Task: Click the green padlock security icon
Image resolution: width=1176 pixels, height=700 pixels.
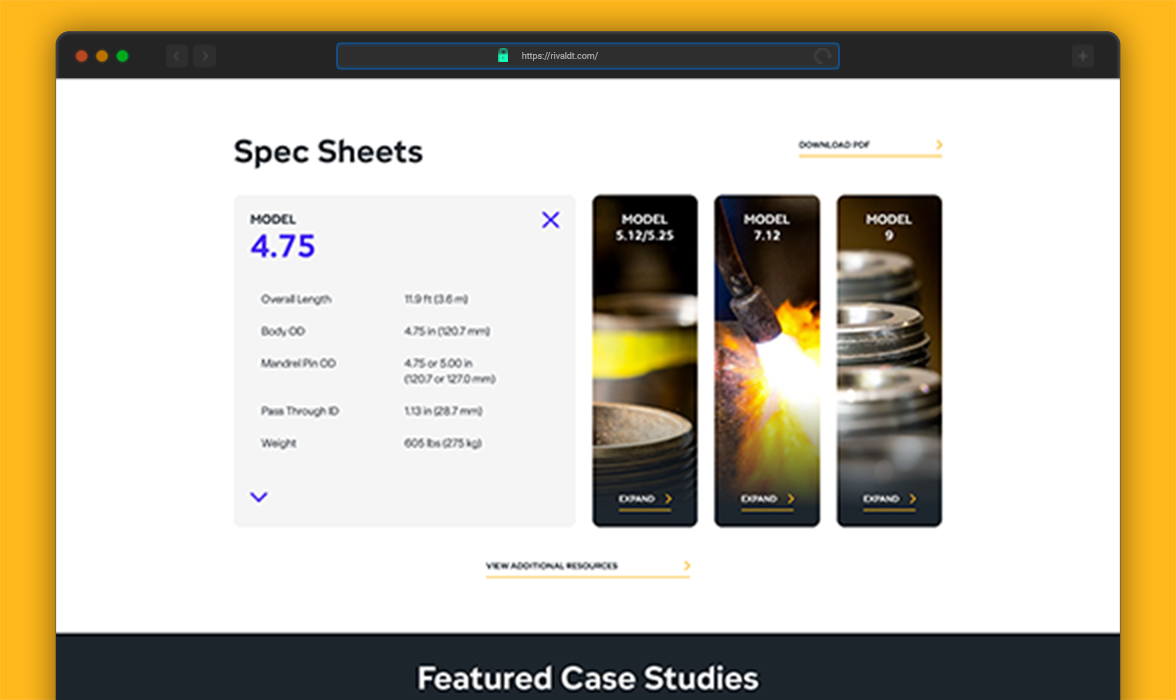Action: point(503,56)
